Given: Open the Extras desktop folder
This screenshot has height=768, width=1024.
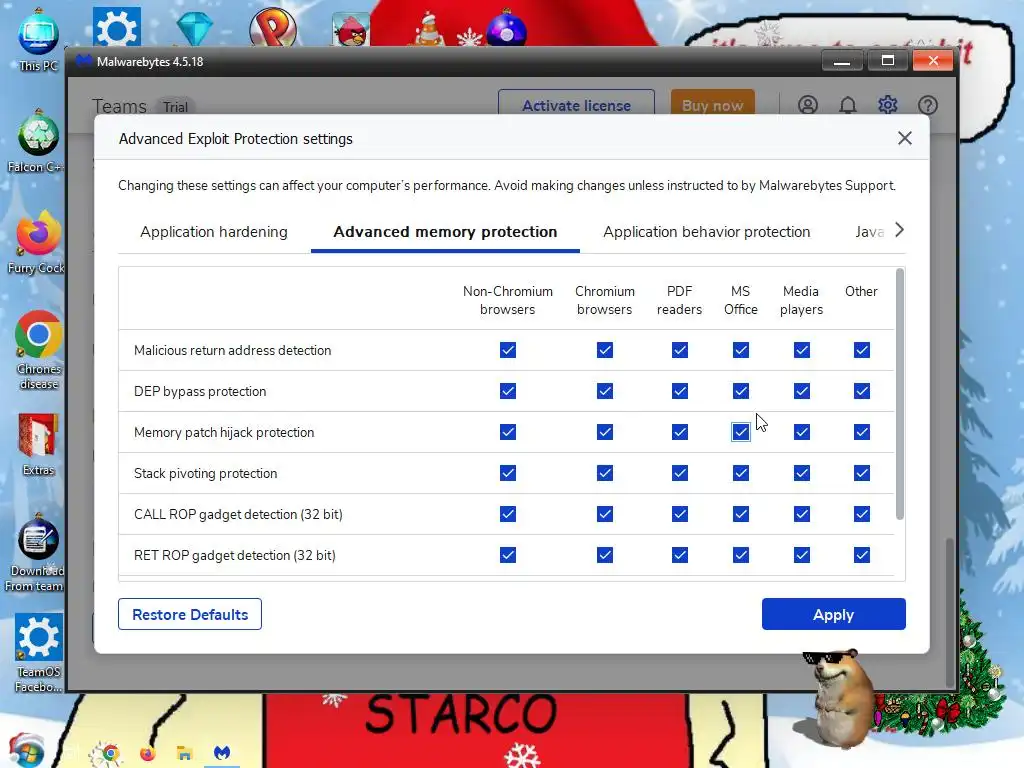Looking at the screenshot, I should 38,445.
